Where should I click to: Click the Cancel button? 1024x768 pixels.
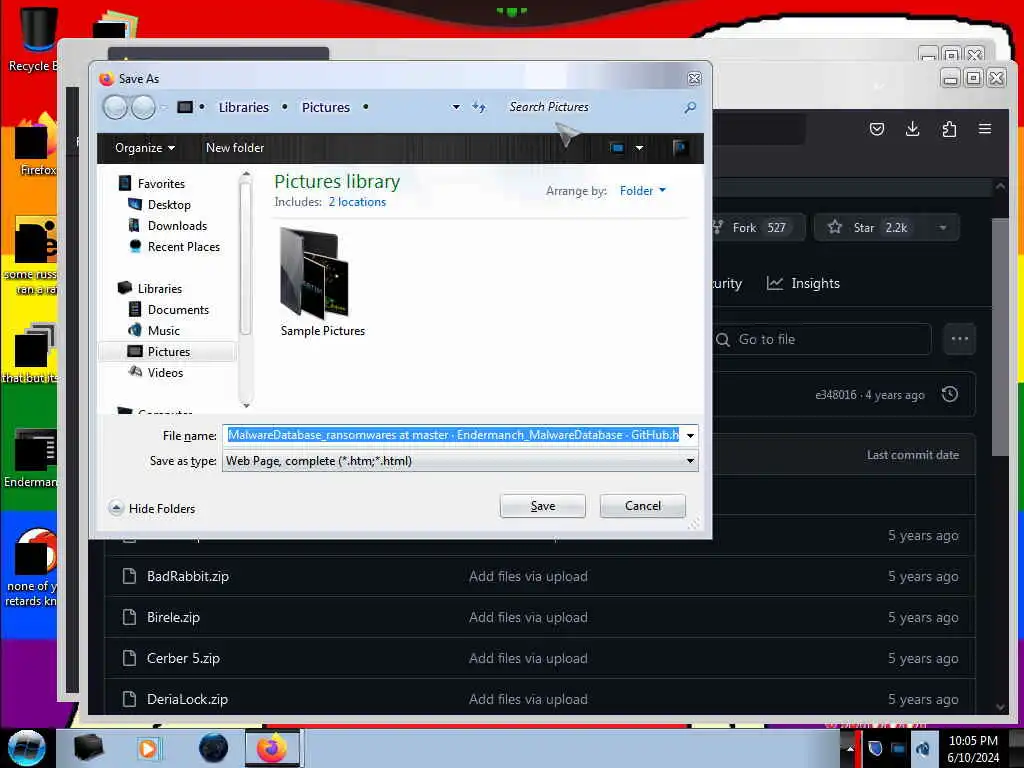(643, 506)
